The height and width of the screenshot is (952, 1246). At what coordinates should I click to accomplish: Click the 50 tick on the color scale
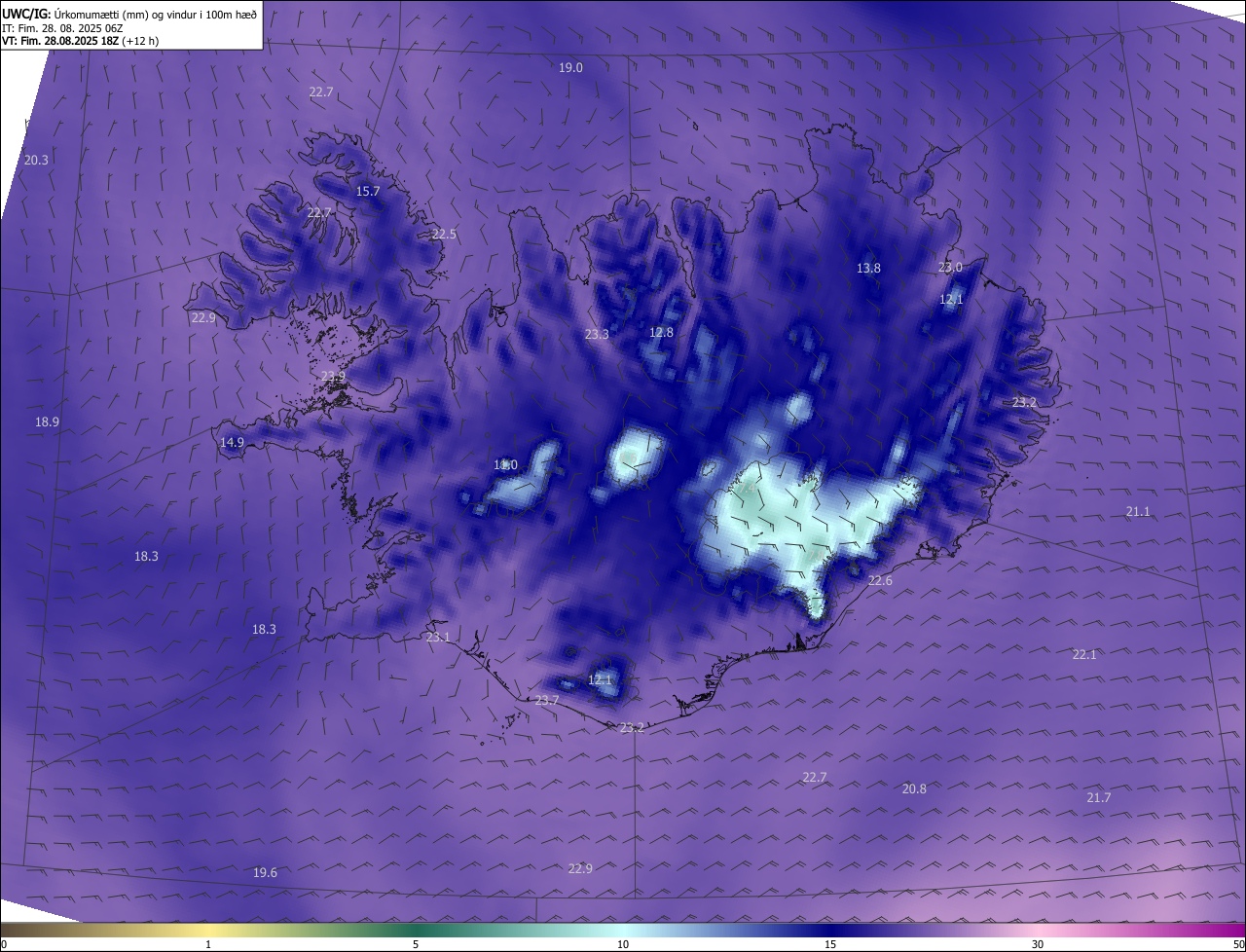[1238, 944]
